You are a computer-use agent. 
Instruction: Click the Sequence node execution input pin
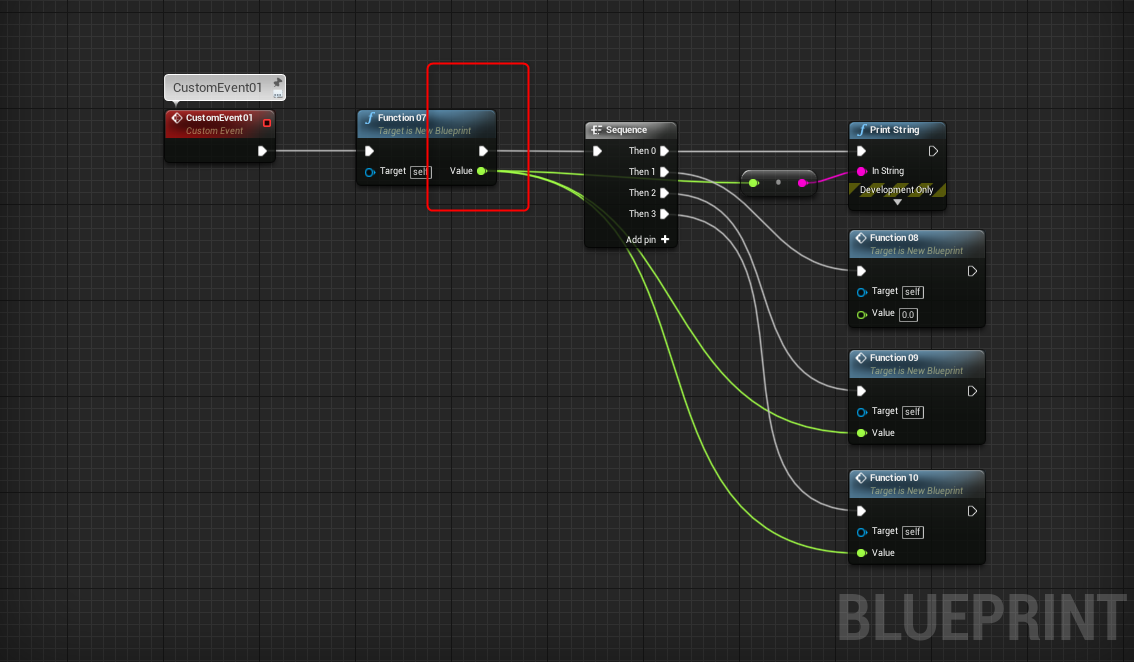(x=597, y=151)
